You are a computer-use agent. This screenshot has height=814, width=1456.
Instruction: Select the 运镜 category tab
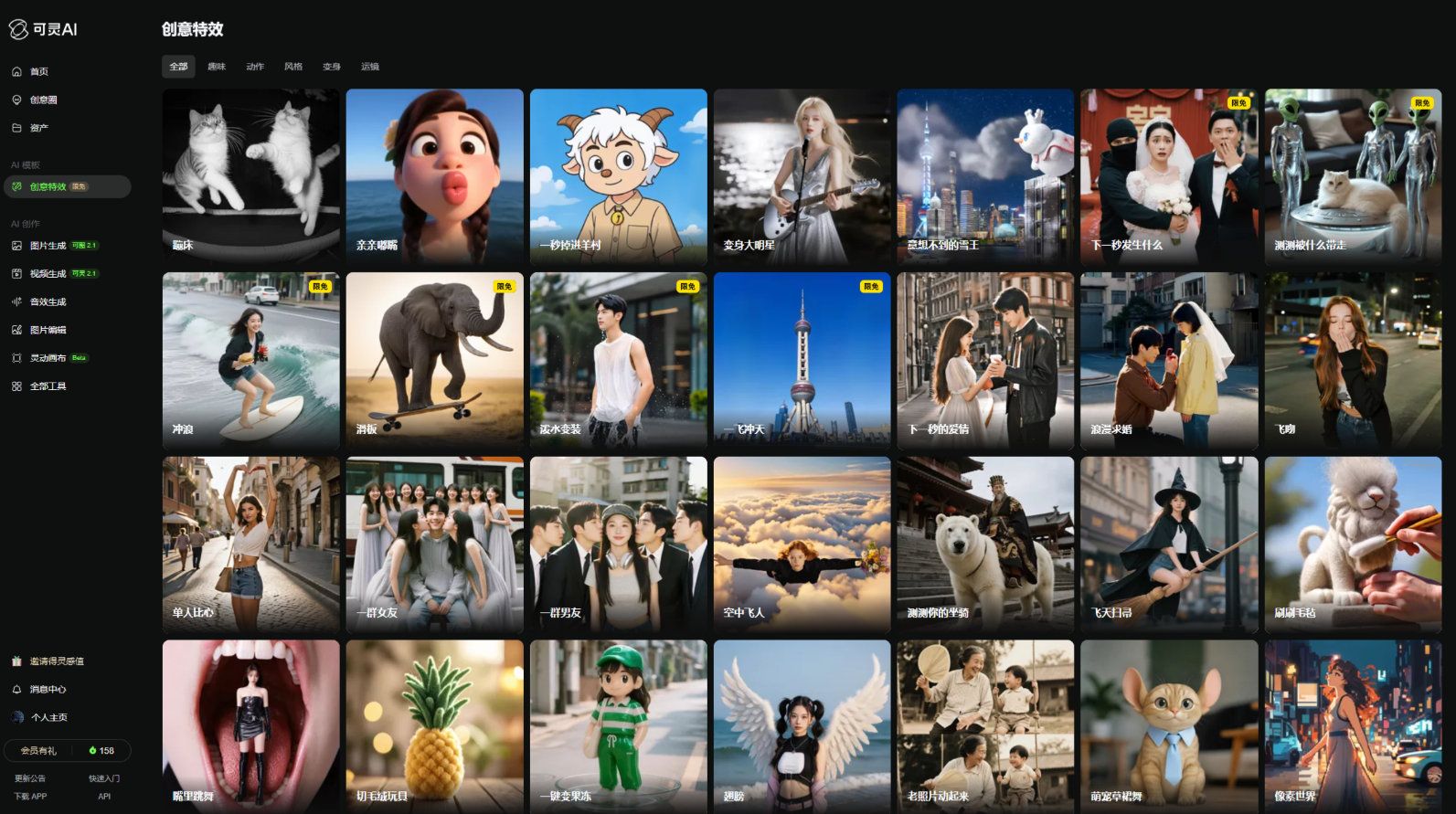tap(370, 67)
